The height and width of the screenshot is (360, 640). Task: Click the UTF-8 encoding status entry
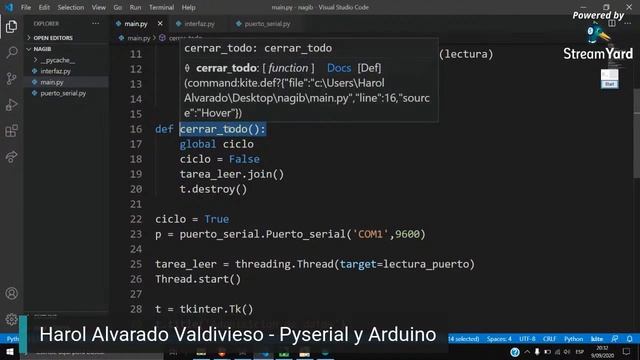527,339
